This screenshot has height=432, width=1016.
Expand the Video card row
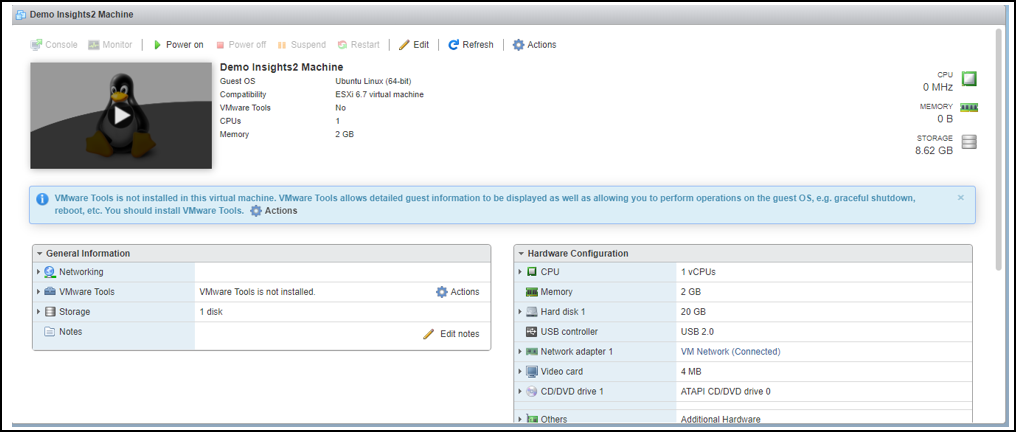(x=520, y=372)
